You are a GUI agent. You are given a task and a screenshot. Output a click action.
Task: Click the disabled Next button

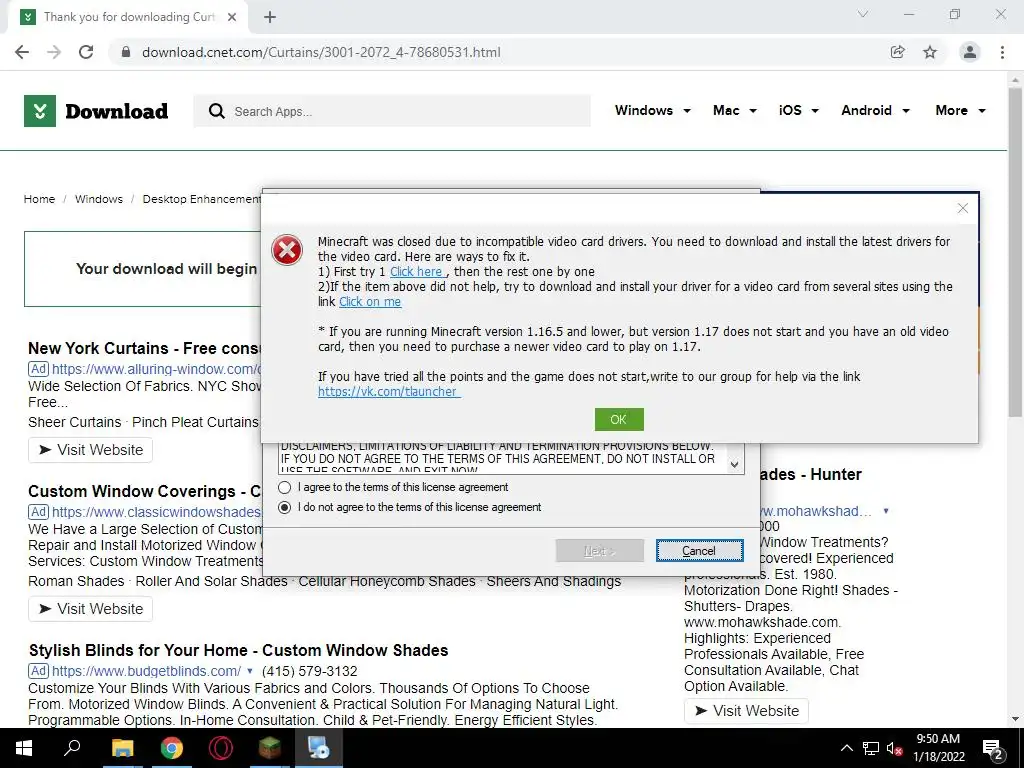click(600, 551)
